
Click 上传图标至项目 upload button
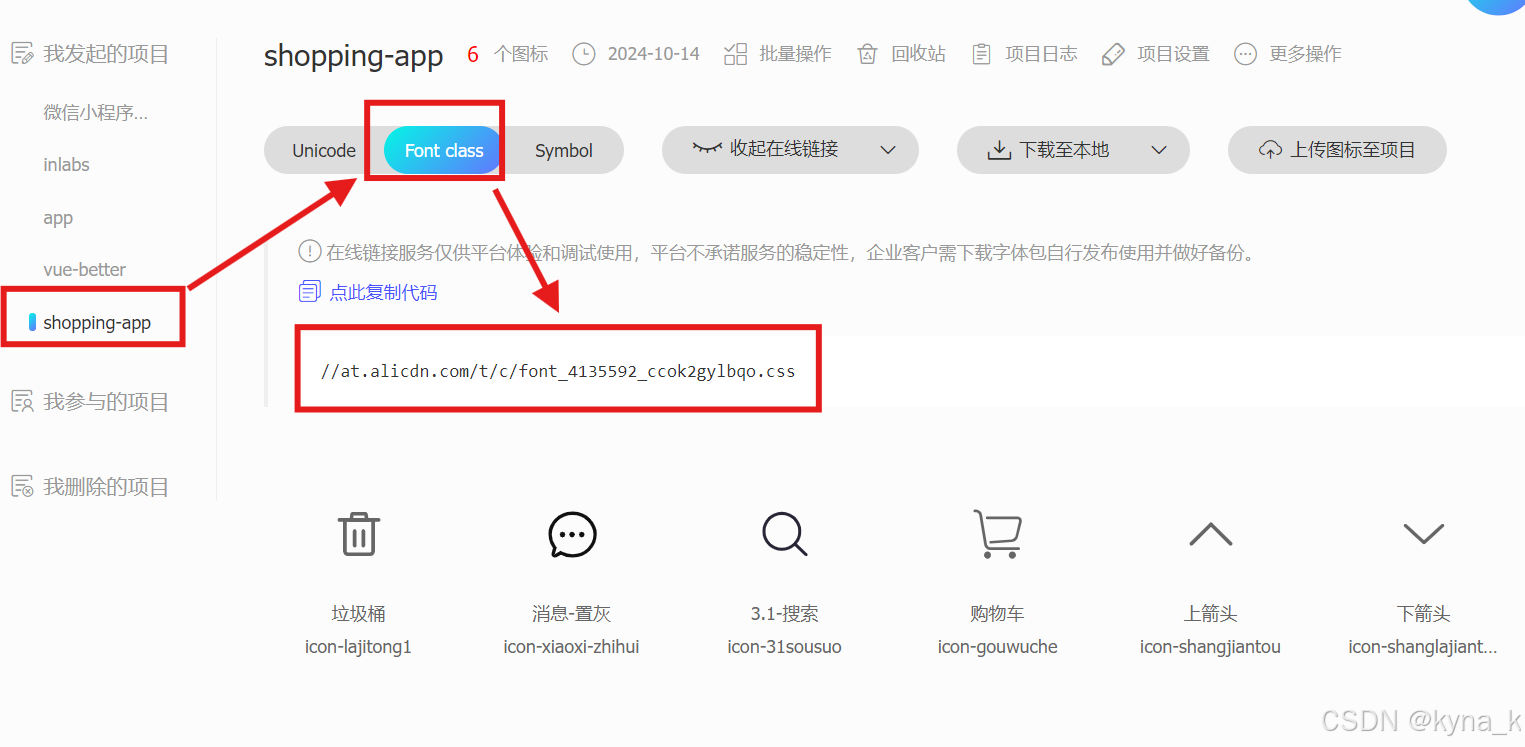point(1337,150)
